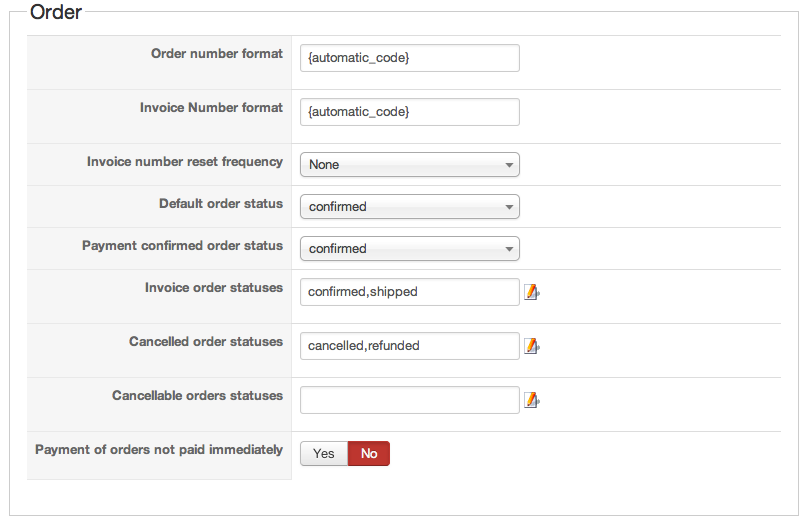This screenshot has width=807, height=520.
Task: Click the Payment confirmed order status label
Action: tap(183, 246)
